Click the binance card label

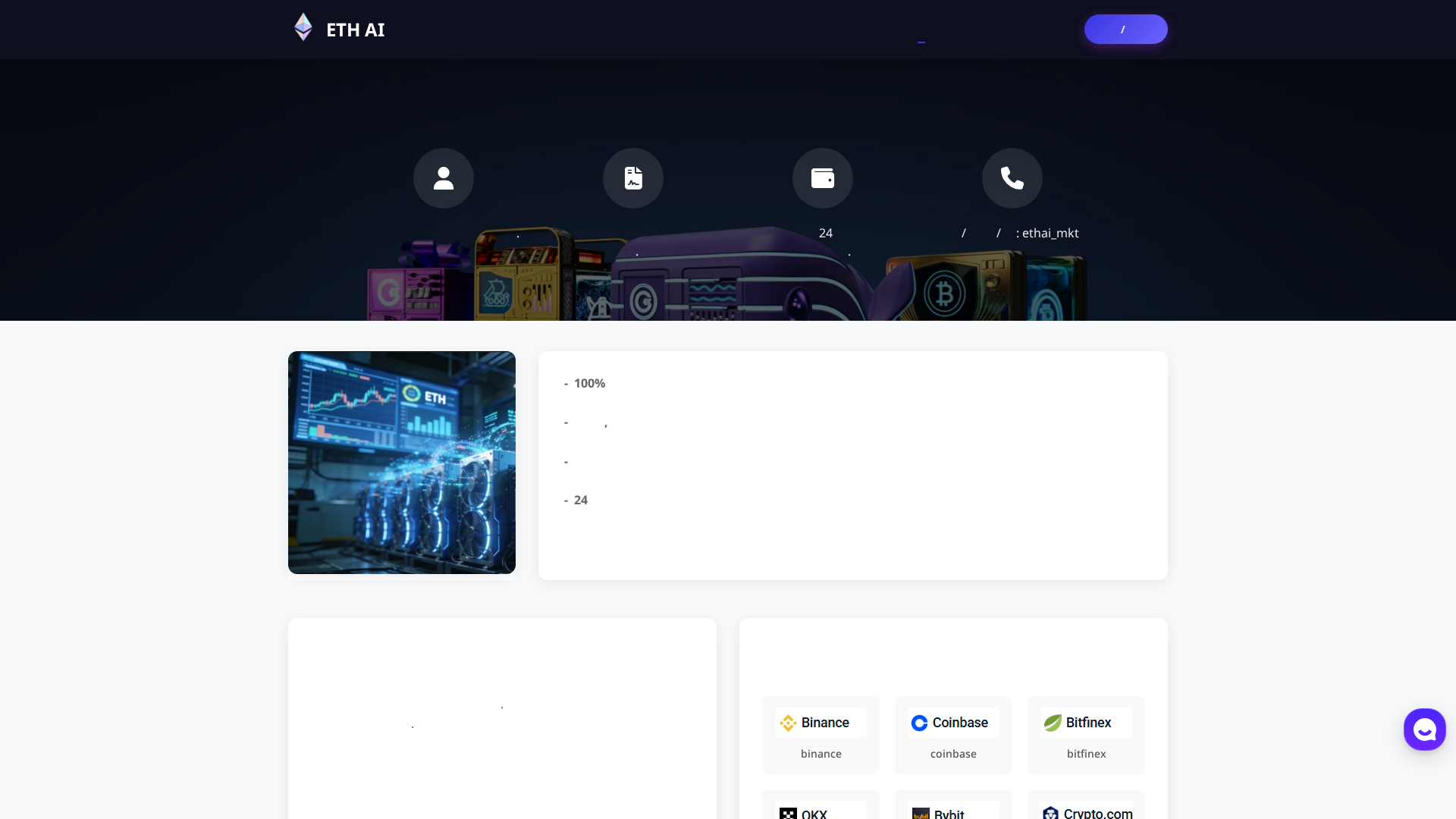click(x=821, y=753)
